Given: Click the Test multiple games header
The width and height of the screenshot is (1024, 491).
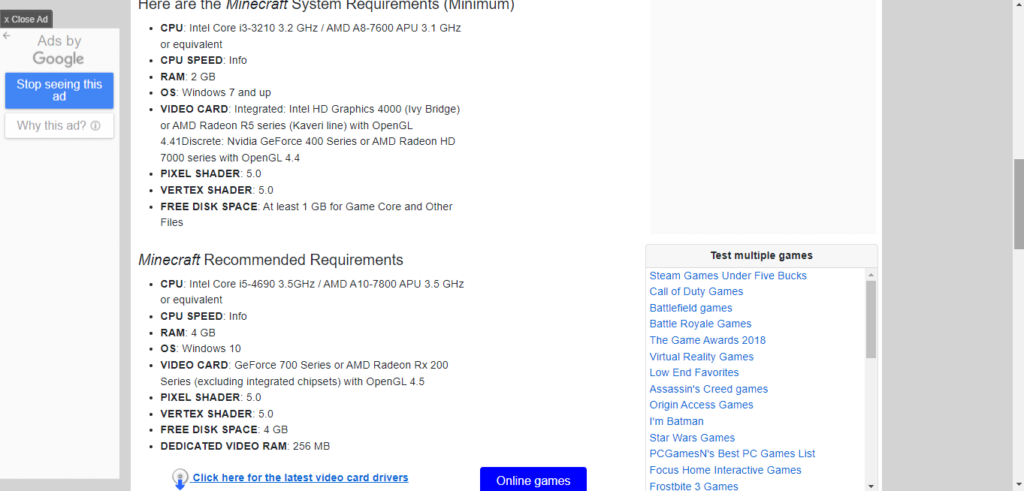Looking at the screenshot, I should tap(761, 255).
